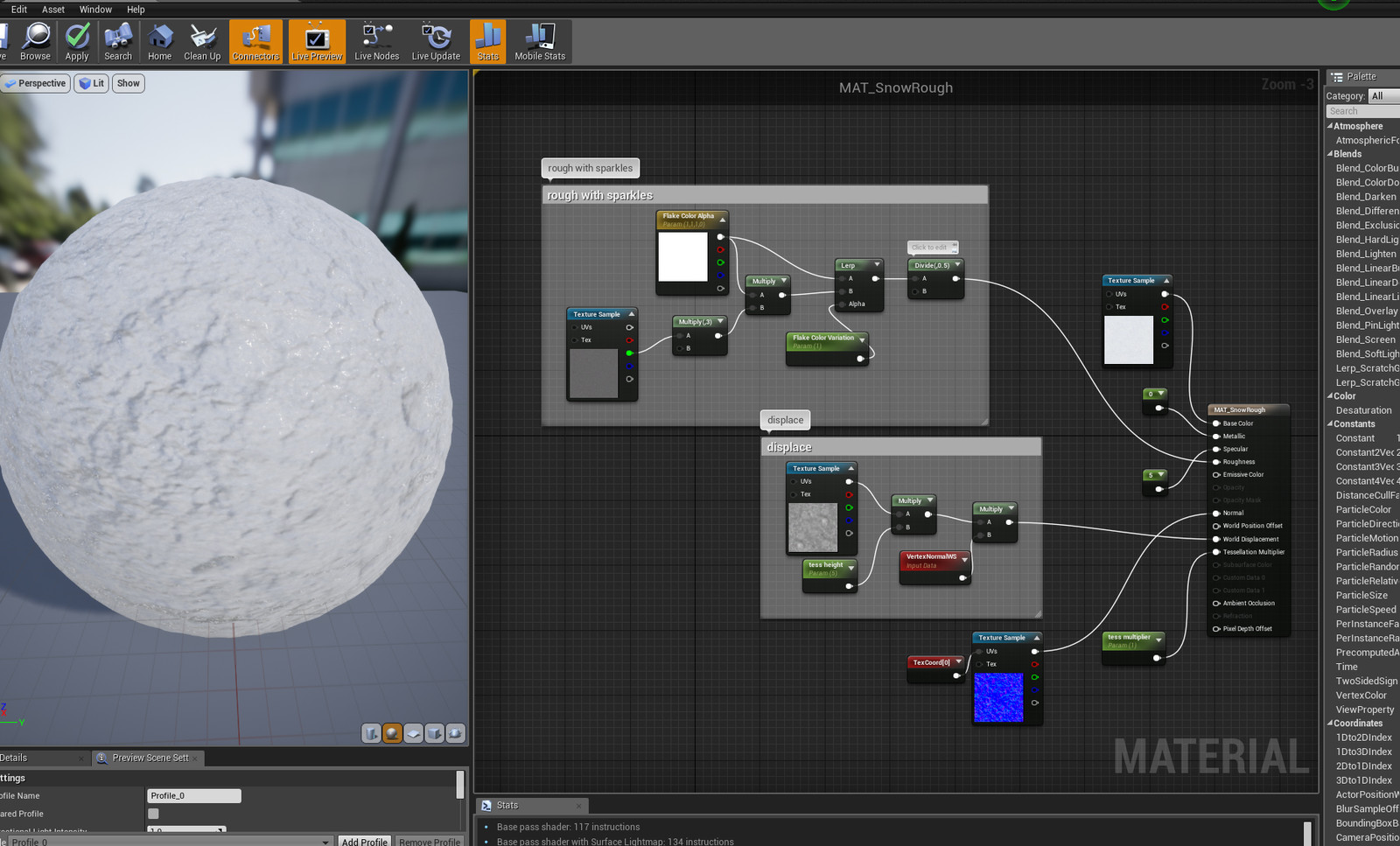Open the palette Category dropdown
This screenshot has width=1400, height=846.
1384,96
